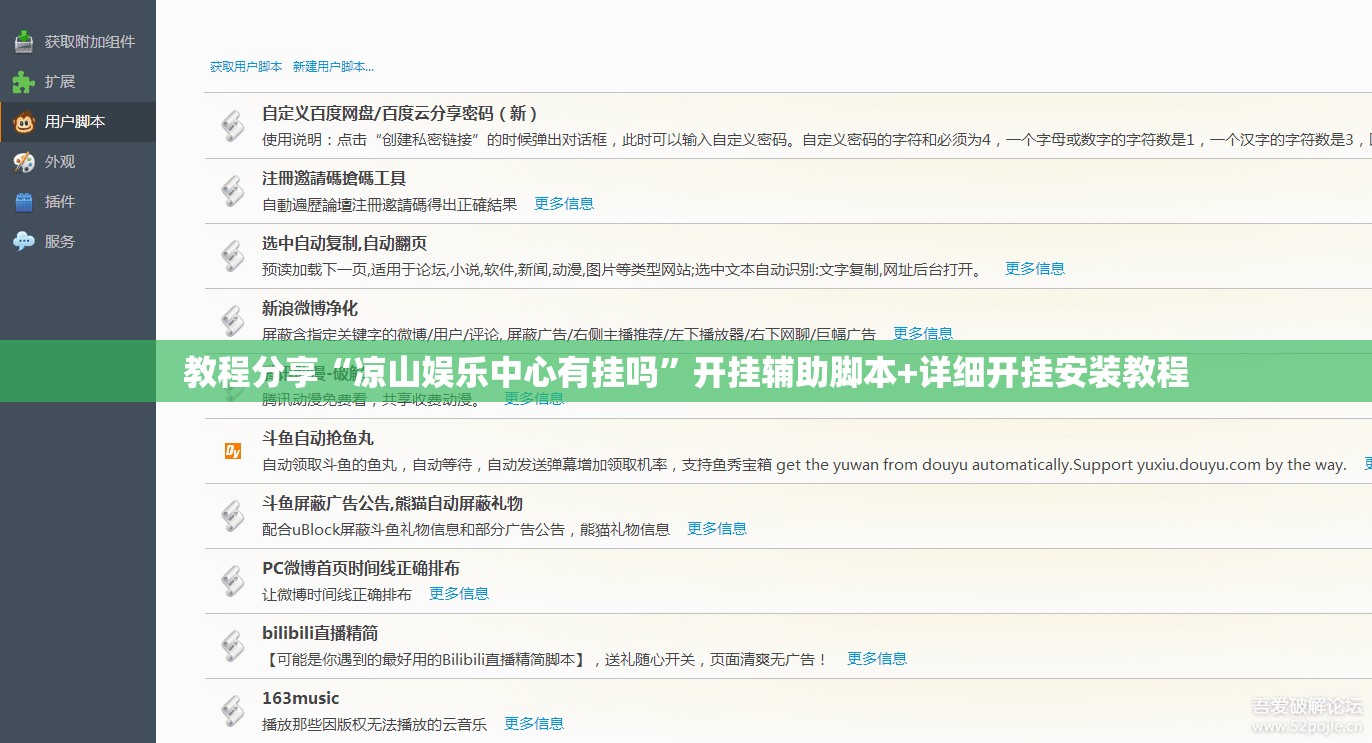This screenshot has width=1372, height=743.
Task: Click the paint palette icon for 外观
Action: click(x=24, y=162)
